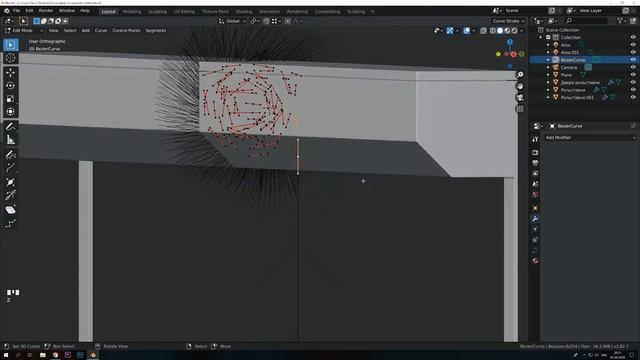Choose the Scale tool
The height and width of the screenshot is (360, 640).
[11, 98]
